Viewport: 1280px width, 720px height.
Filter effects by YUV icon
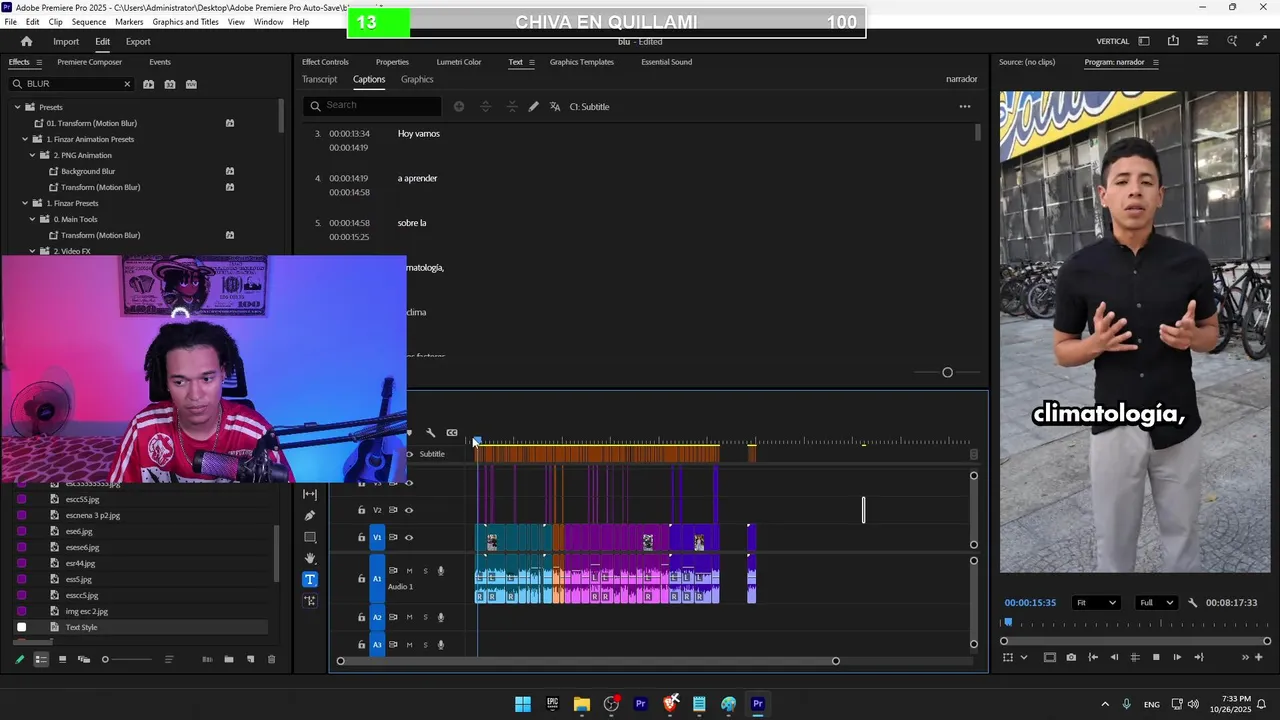pos(192,84)
